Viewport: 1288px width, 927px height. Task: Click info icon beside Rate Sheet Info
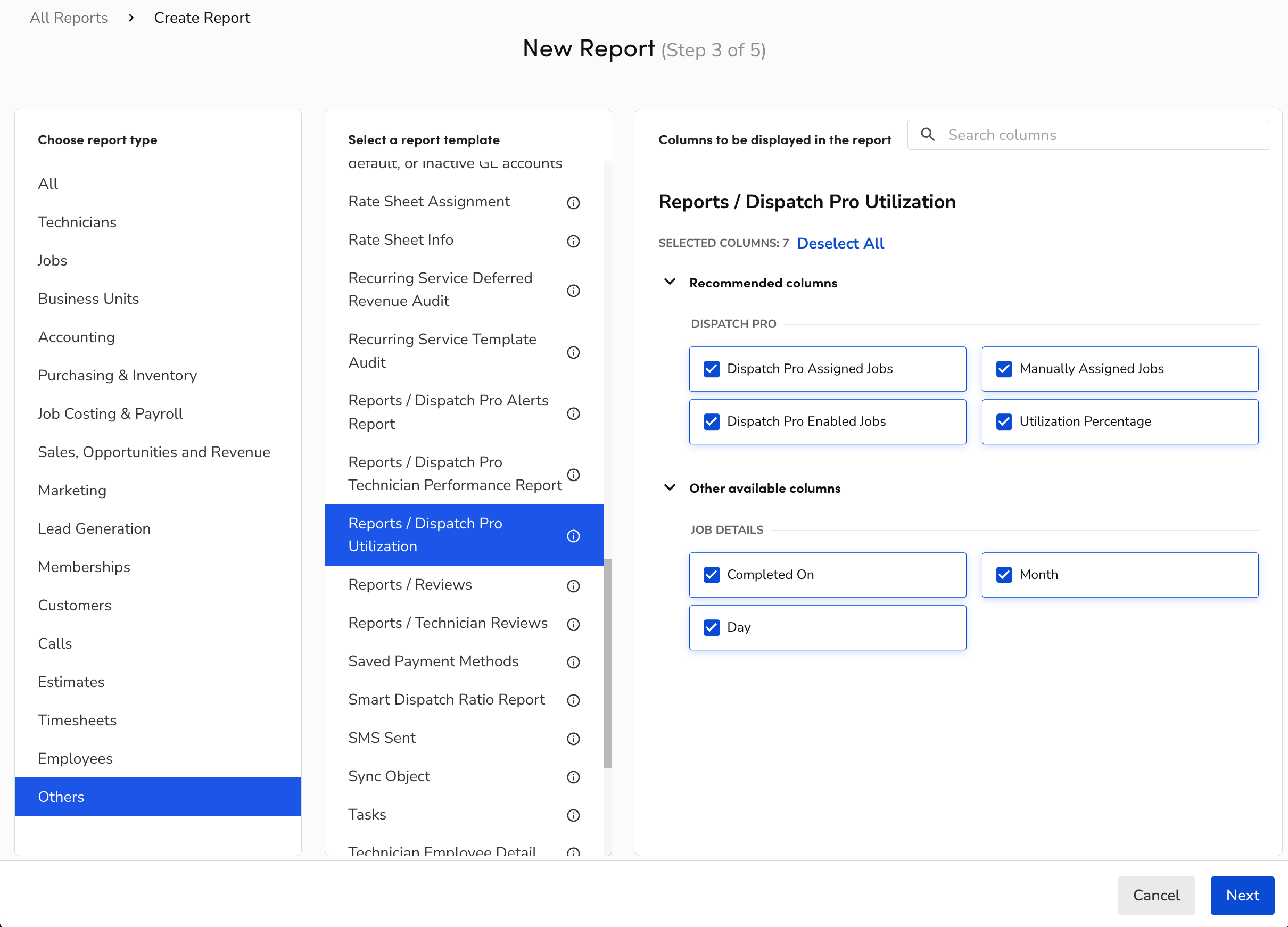coord(573,241)
